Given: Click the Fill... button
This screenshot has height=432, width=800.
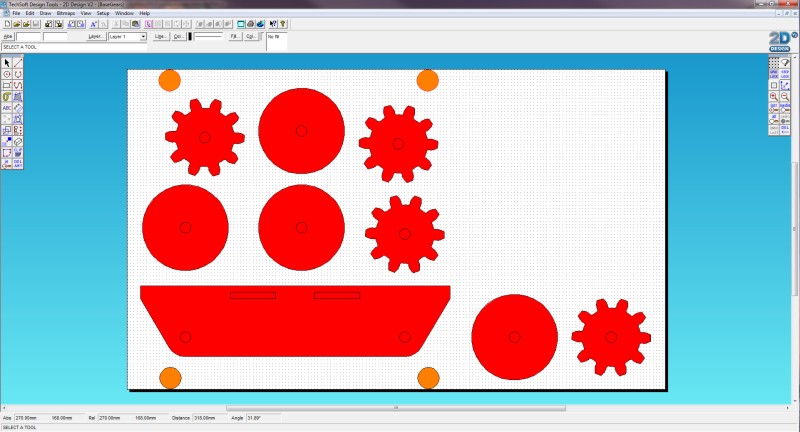Looking at the screenshot, I should click(x=236, y=36).
